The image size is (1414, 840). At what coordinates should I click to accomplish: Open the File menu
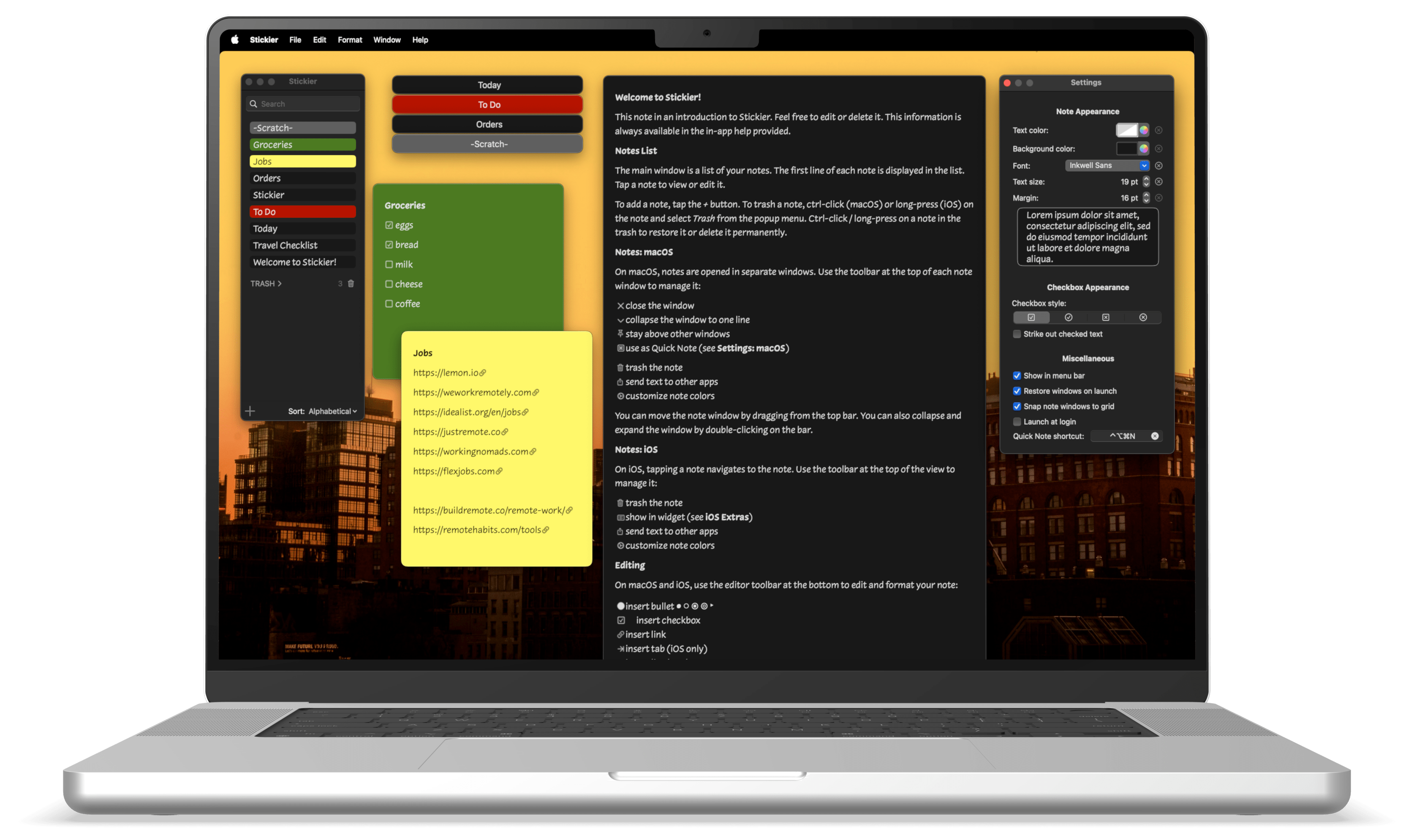(x=295, y=40)
